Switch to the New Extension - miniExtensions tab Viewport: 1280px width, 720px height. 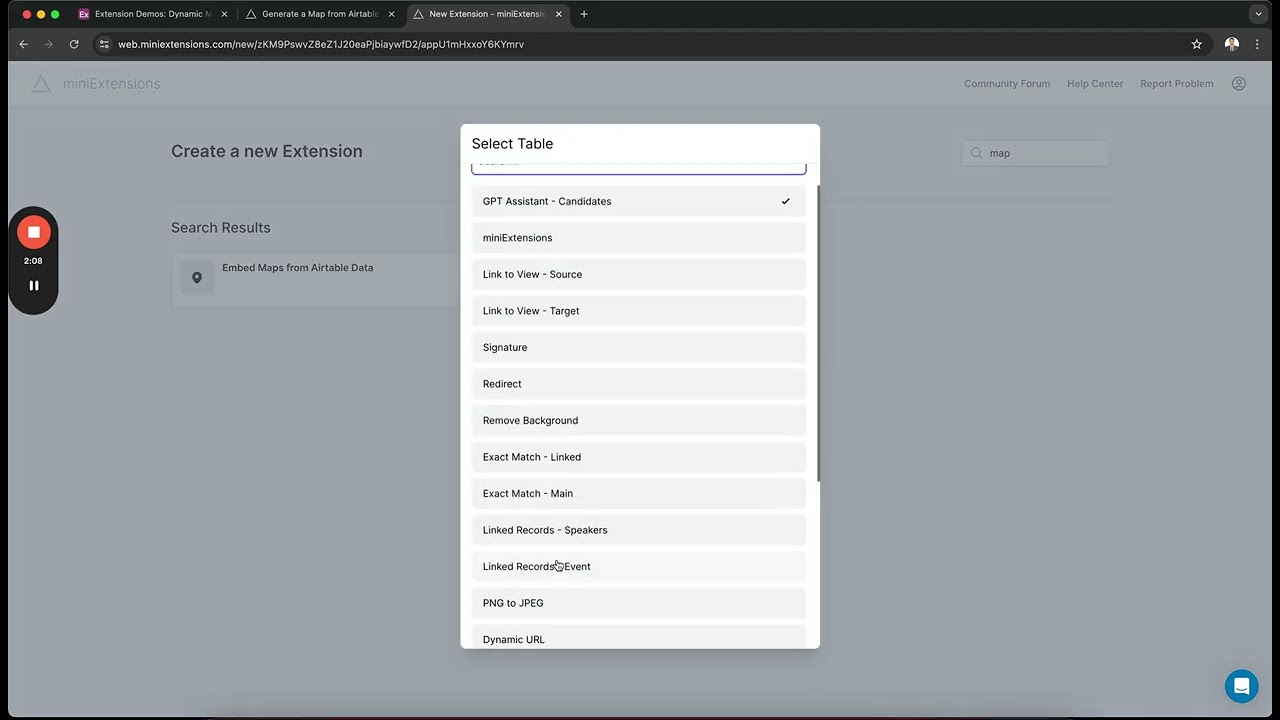coord(487,14)
